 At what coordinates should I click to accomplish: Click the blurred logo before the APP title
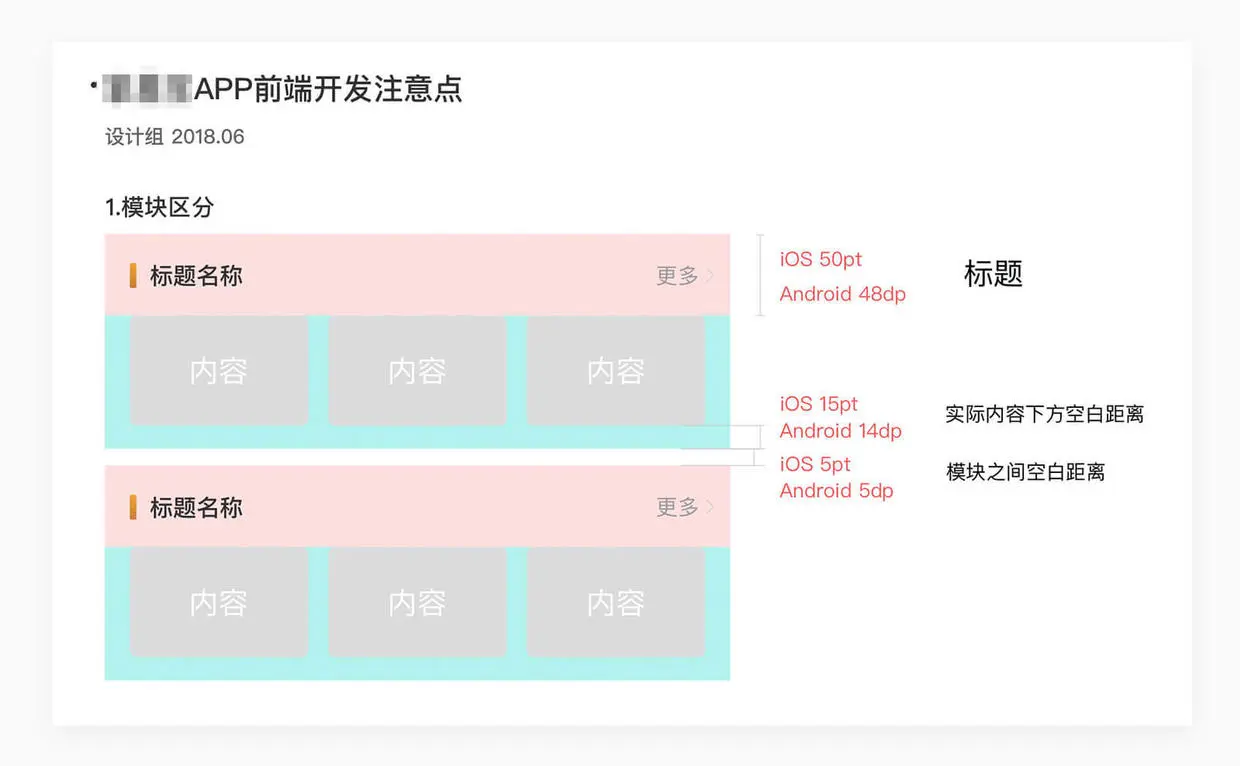146,89
